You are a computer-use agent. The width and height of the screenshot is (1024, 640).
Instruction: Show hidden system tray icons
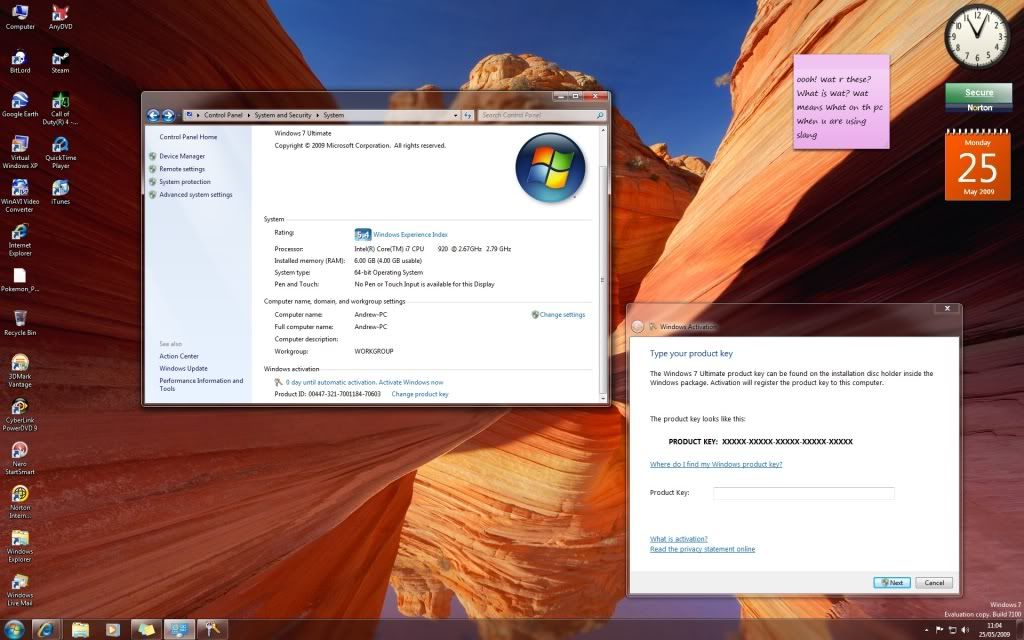(x=927, y=630)
